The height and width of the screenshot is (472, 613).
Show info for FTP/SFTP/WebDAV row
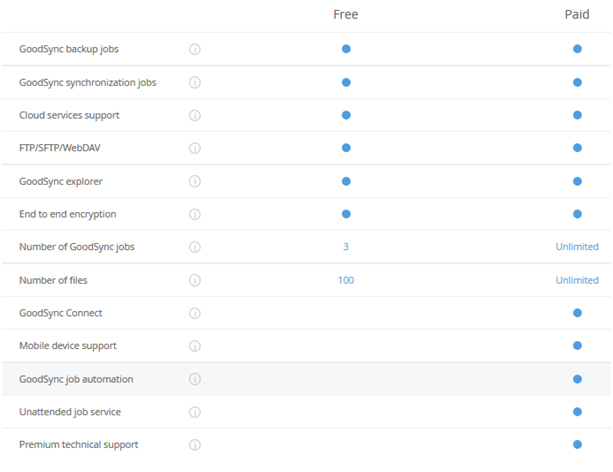coord(195,148)
